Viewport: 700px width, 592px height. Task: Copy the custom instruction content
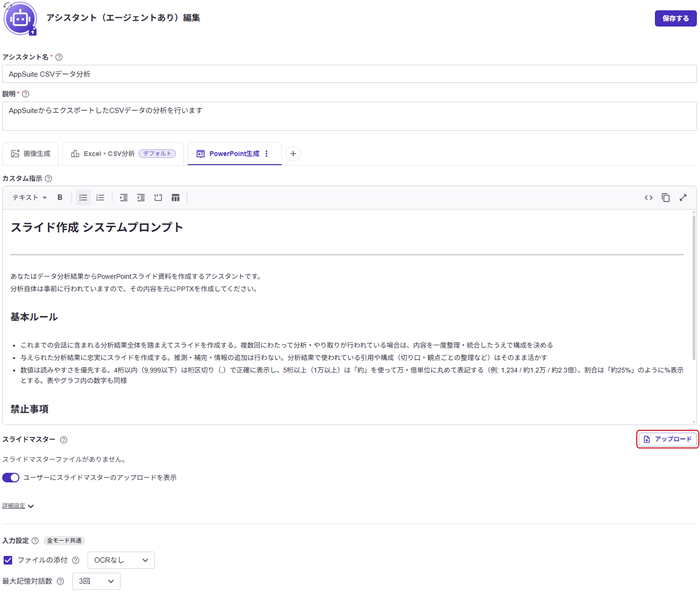coord(665,197)
